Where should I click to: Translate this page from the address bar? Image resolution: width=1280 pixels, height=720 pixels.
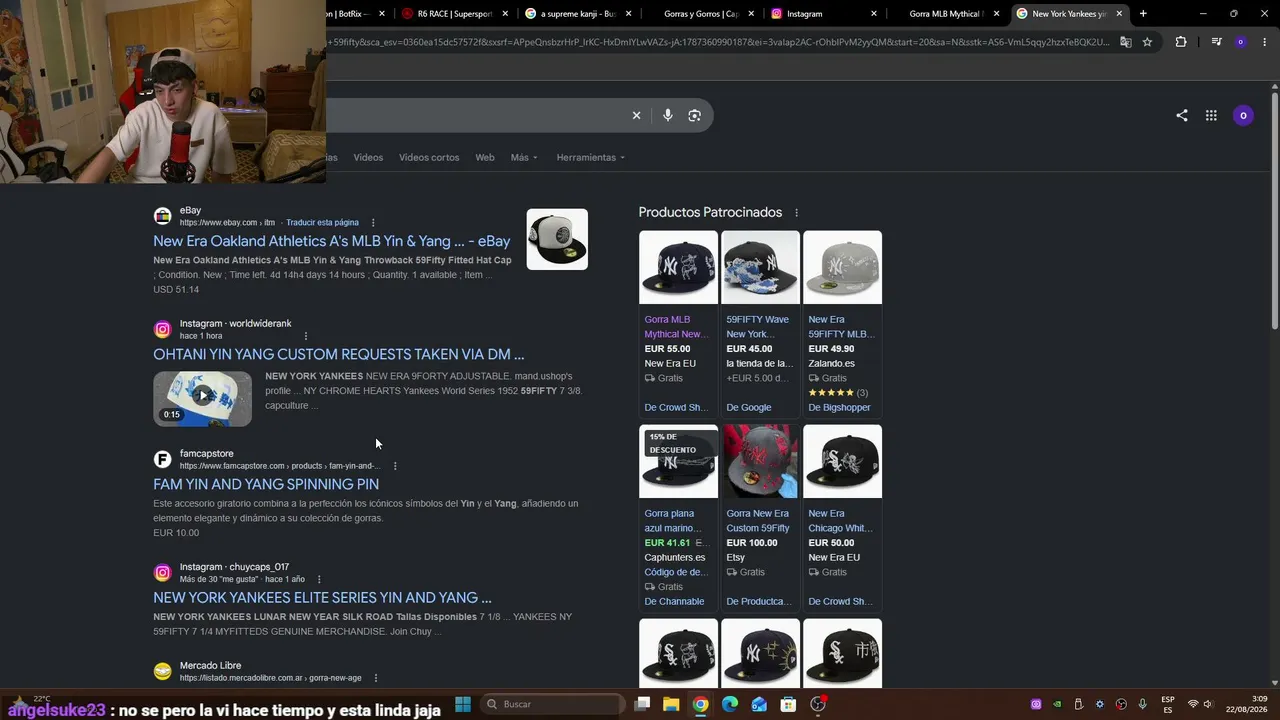(1125, 42)
